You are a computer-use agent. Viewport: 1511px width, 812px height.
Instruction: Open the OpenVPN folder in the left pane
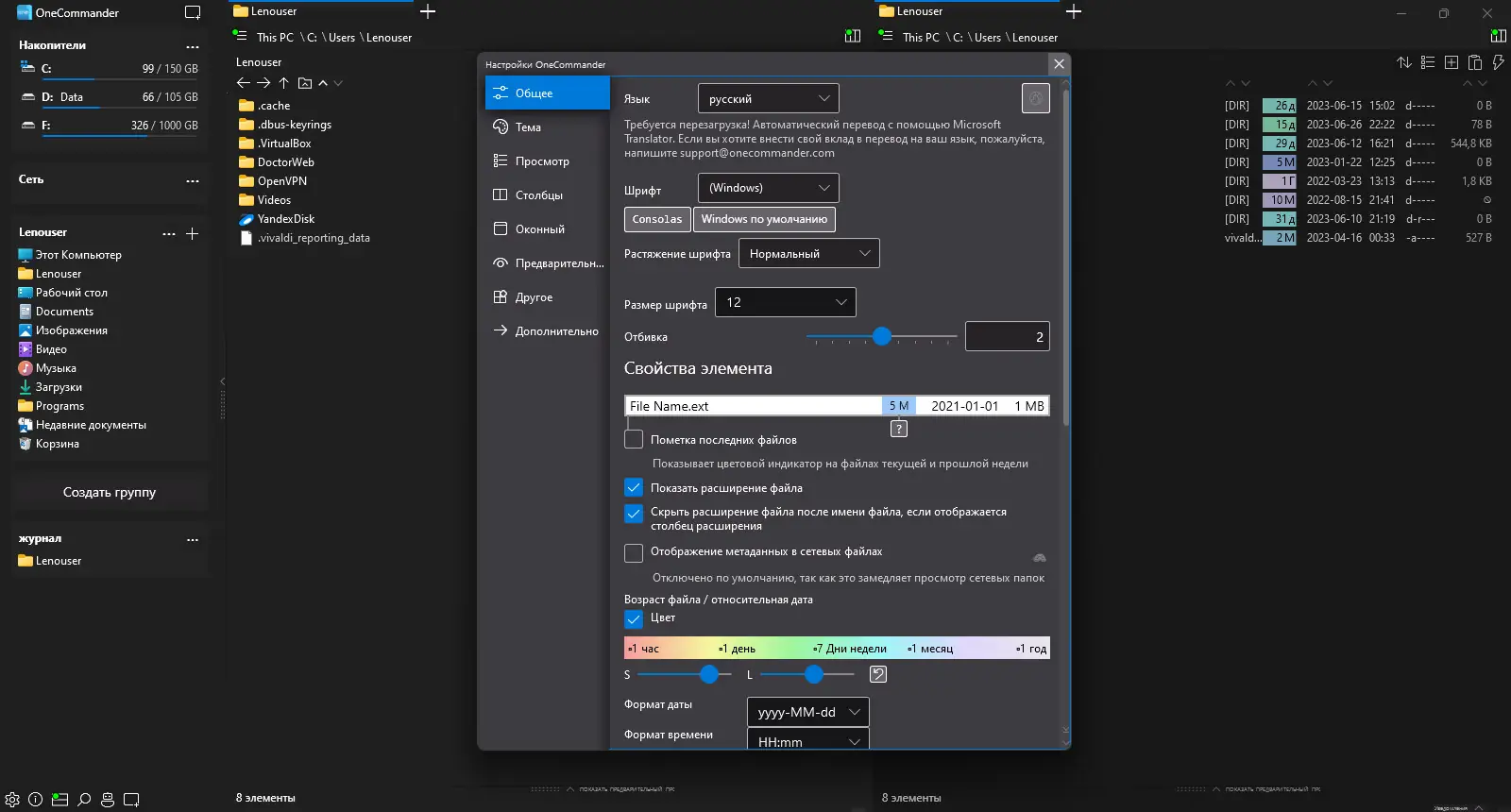[281, 181]
